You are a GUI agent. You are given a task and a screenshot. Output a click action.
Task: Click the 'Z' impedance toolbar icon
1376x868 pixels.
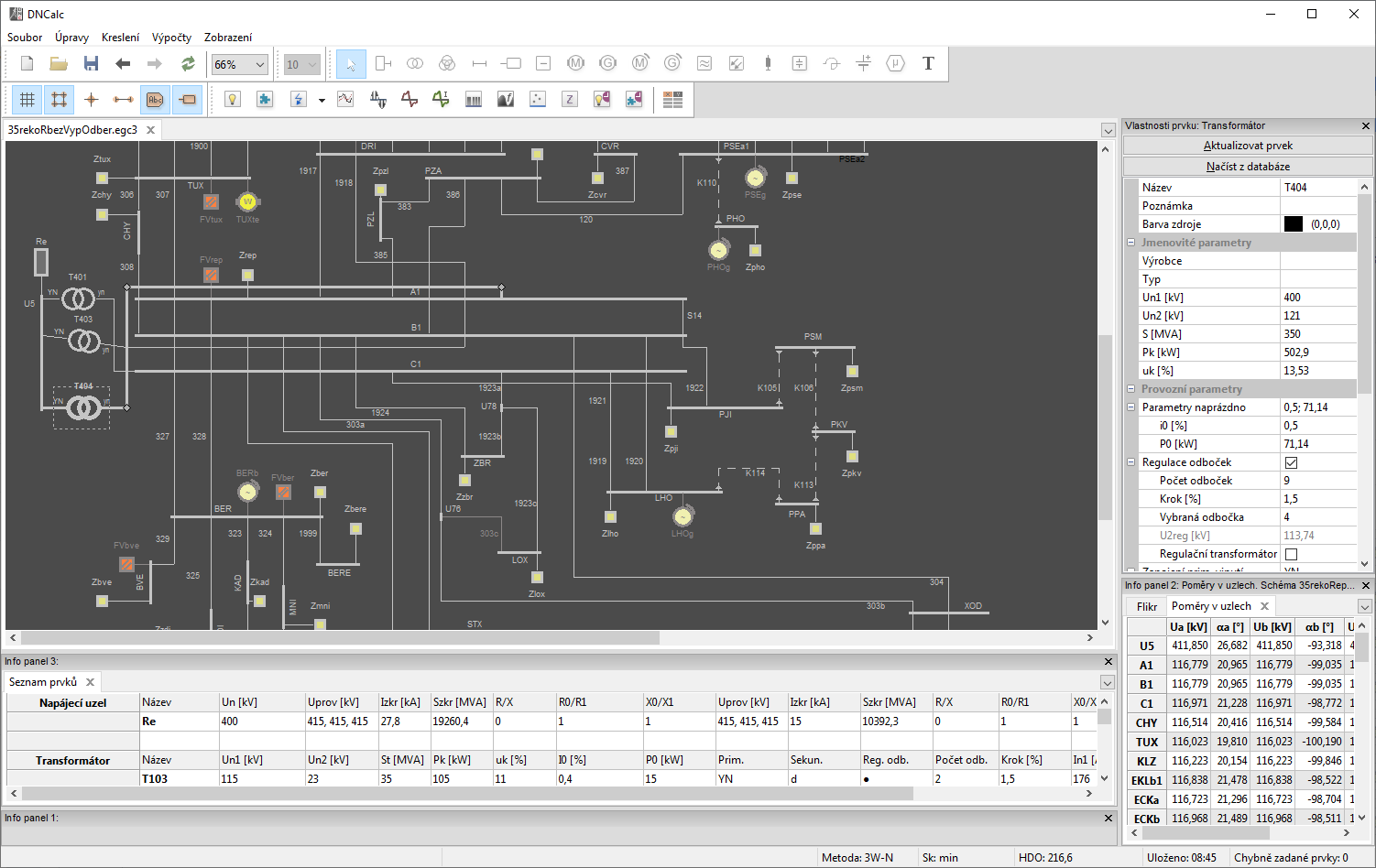(x=570, y=100)
